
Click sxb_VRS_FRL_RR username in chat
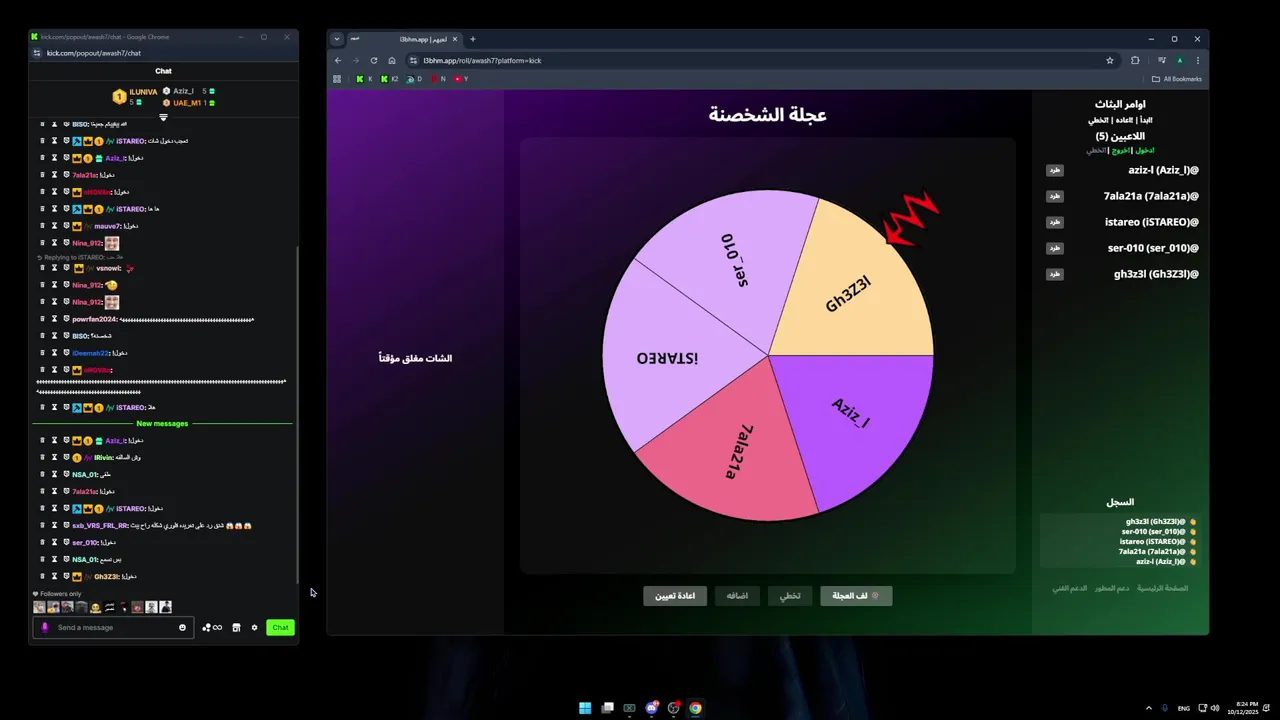click(100, 526)
